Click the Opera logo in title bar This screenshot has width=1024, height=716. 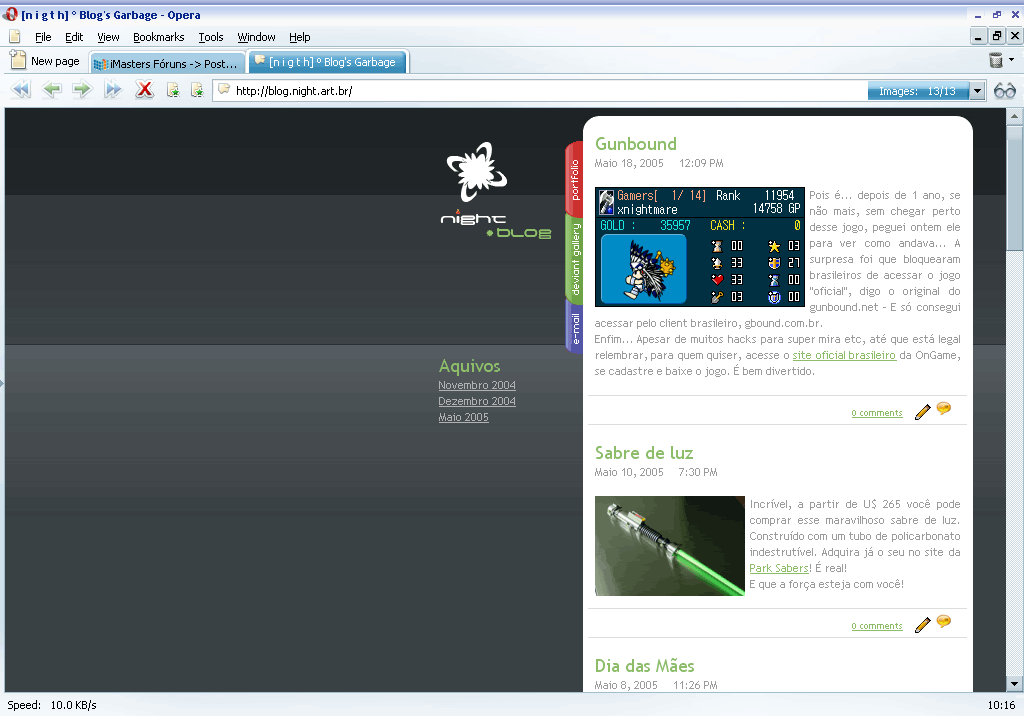tap(10, 14)
